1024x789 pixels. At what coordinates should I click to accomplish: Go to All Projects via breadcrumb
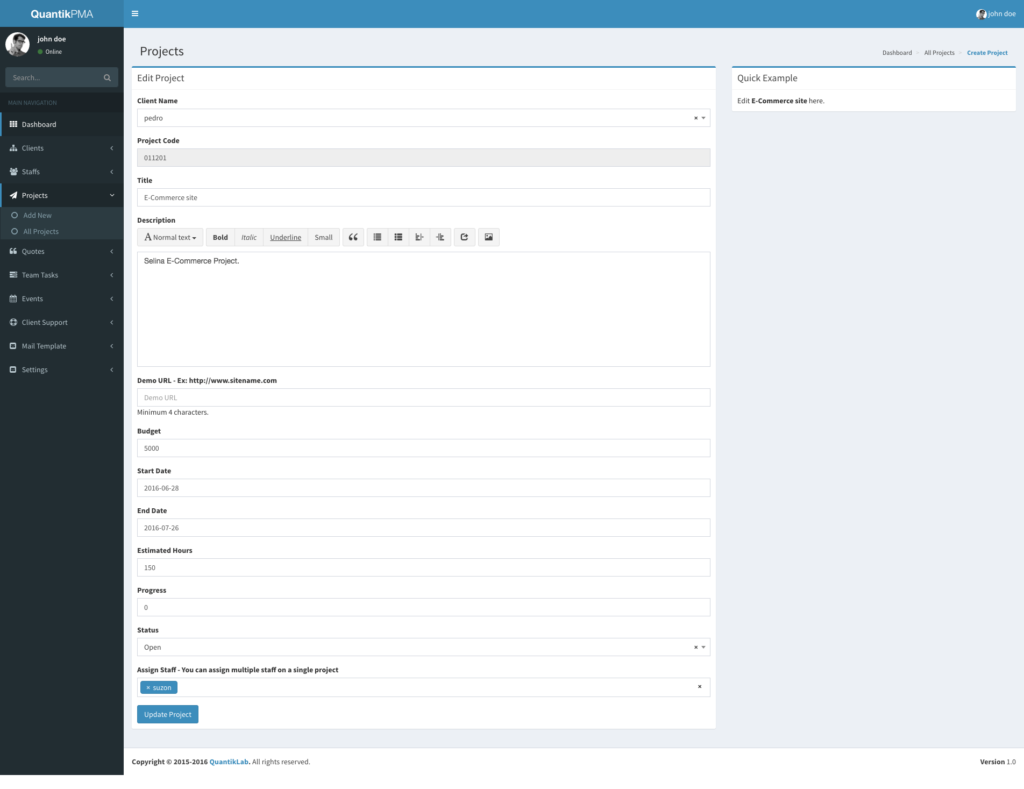939,53
